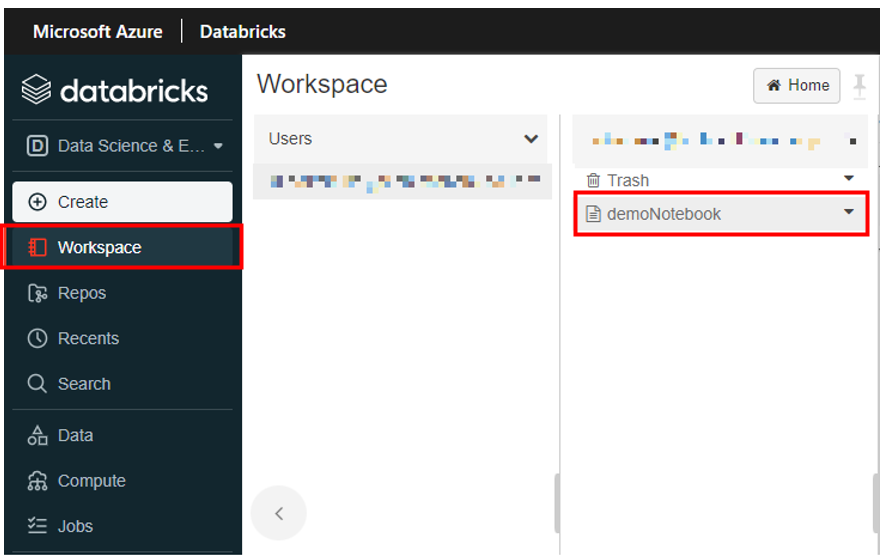Open demoNotebook dropdown arrow menu
This screenshot has height=559, width=889.
[x=849, y=212]
